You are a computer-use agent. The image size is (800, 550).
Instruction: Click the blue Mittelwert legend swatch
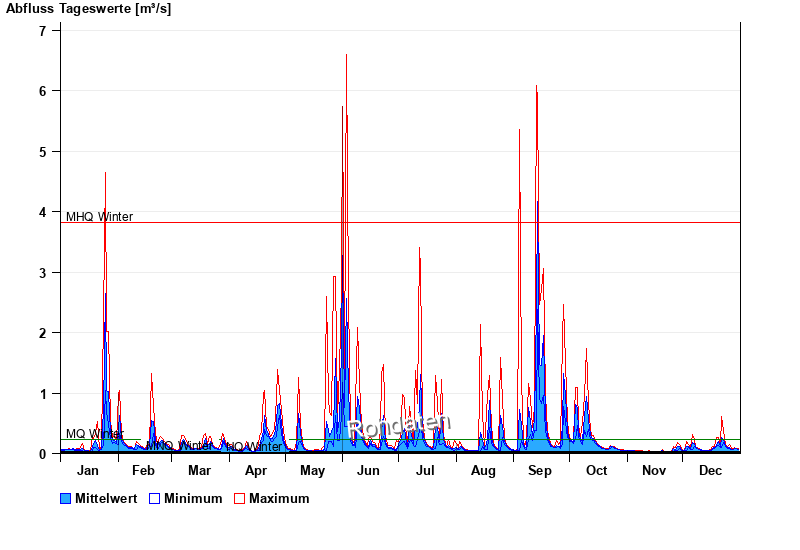coord(67,498)
